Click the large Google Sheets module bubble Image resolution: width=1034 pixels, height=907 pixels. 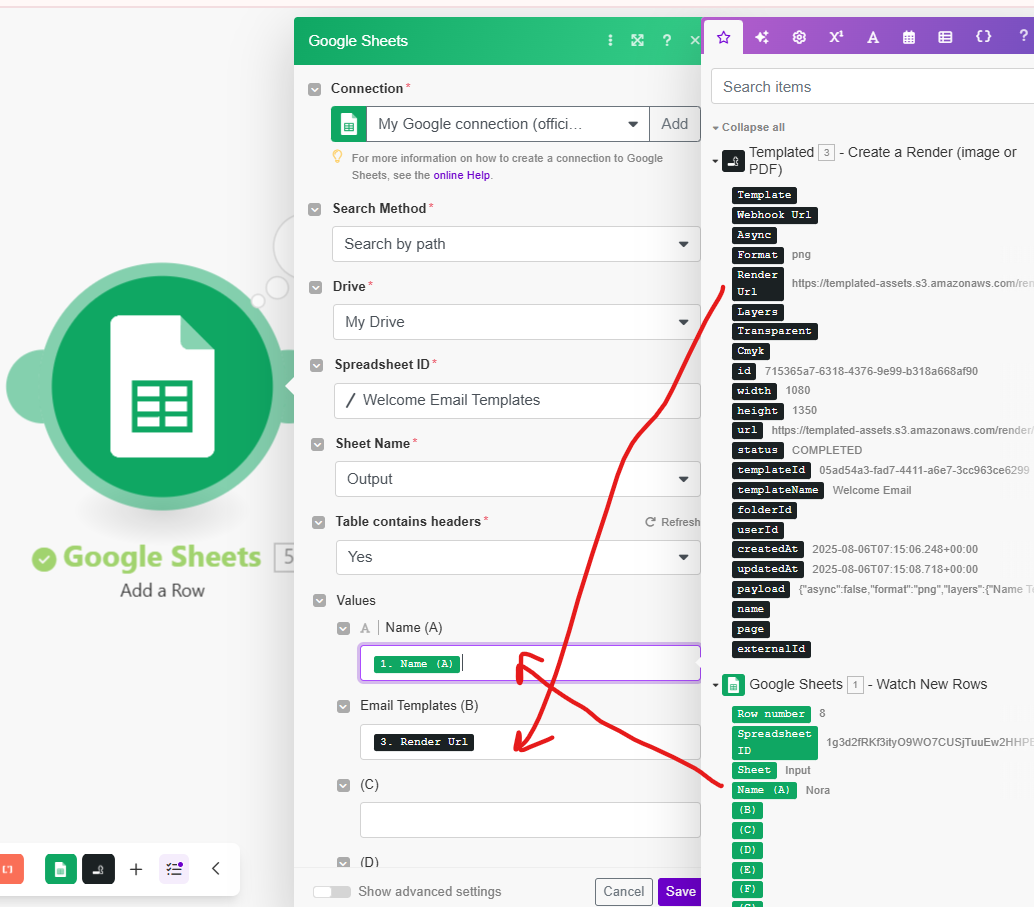click(162, 387)
